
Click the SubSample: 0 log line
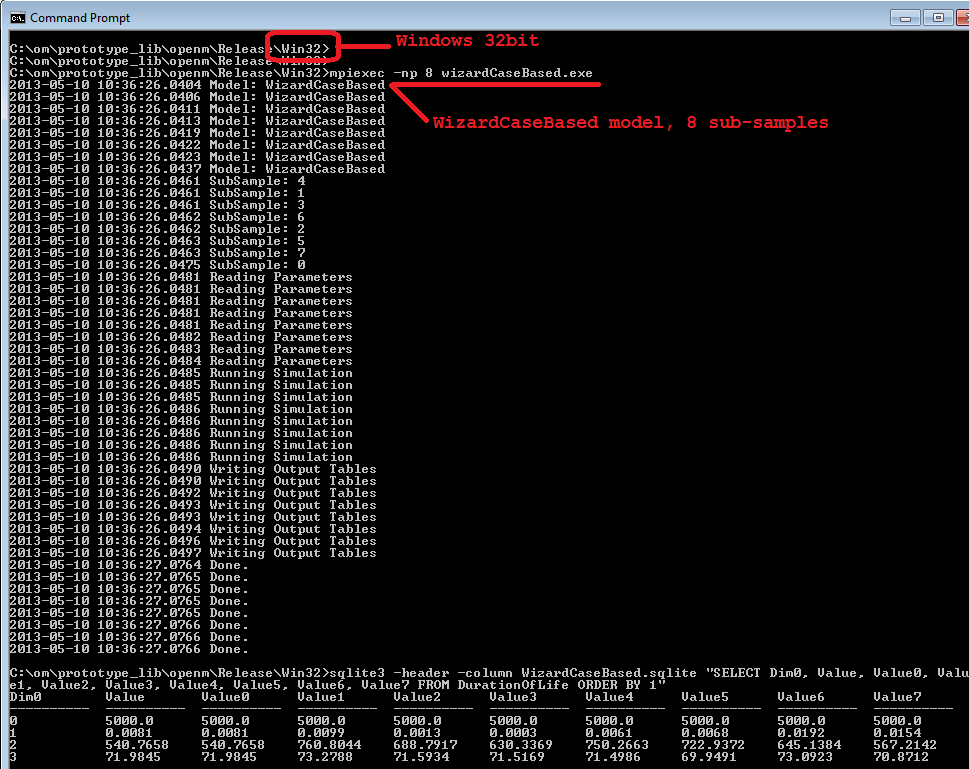(x=158, y=265)
